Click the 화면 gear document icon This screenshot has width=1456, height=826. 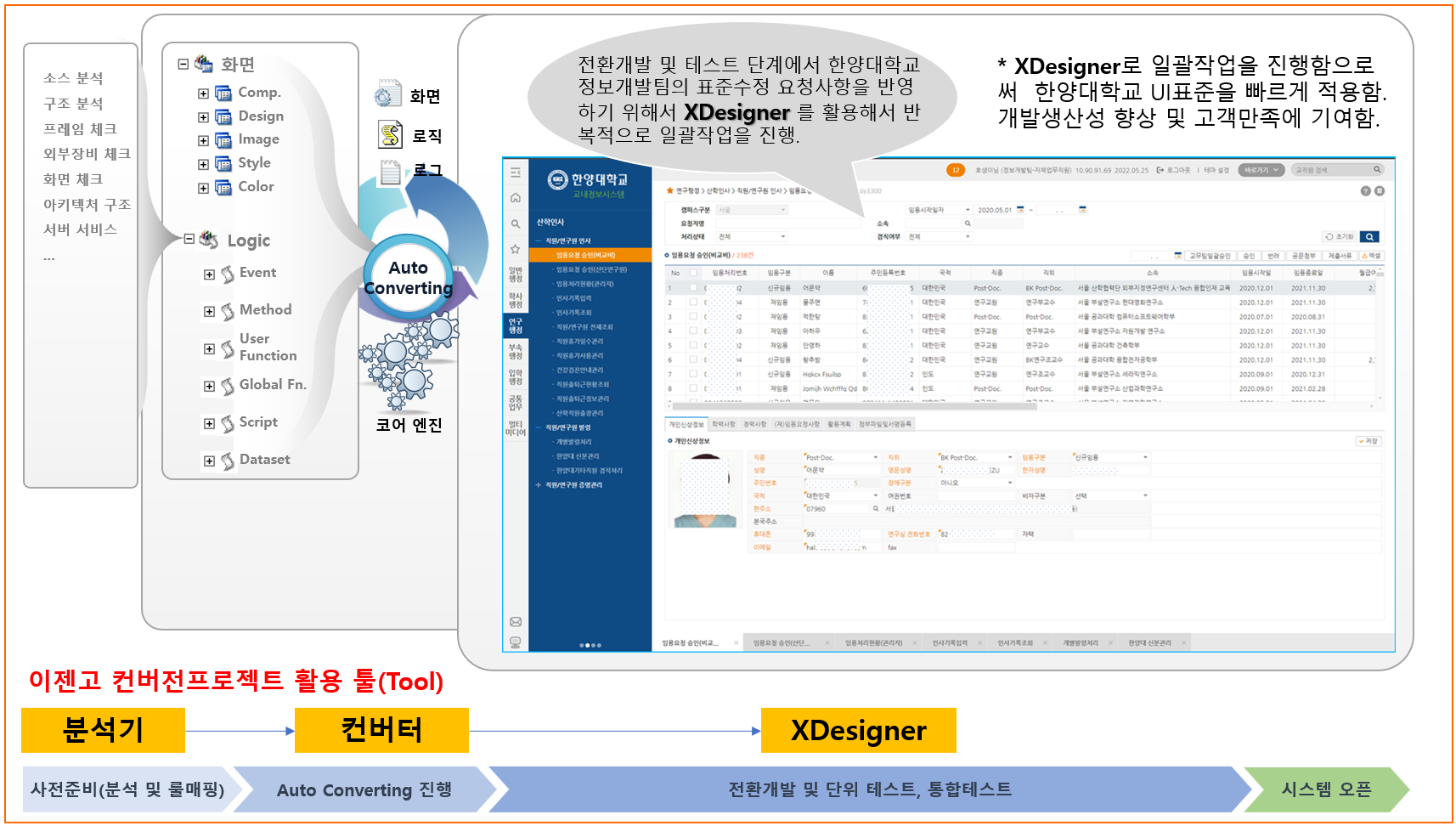coord(388,94)
